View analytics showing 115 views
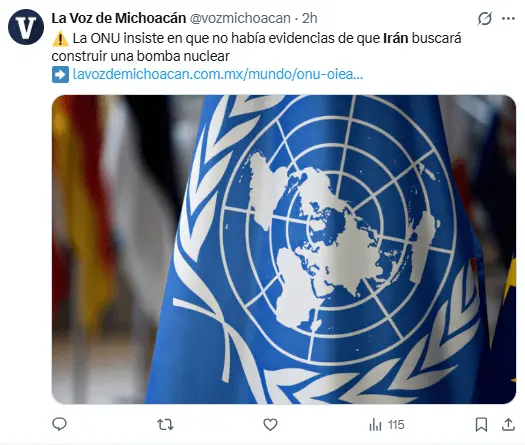The image size is (525, 445). click(x=387, y=425)
